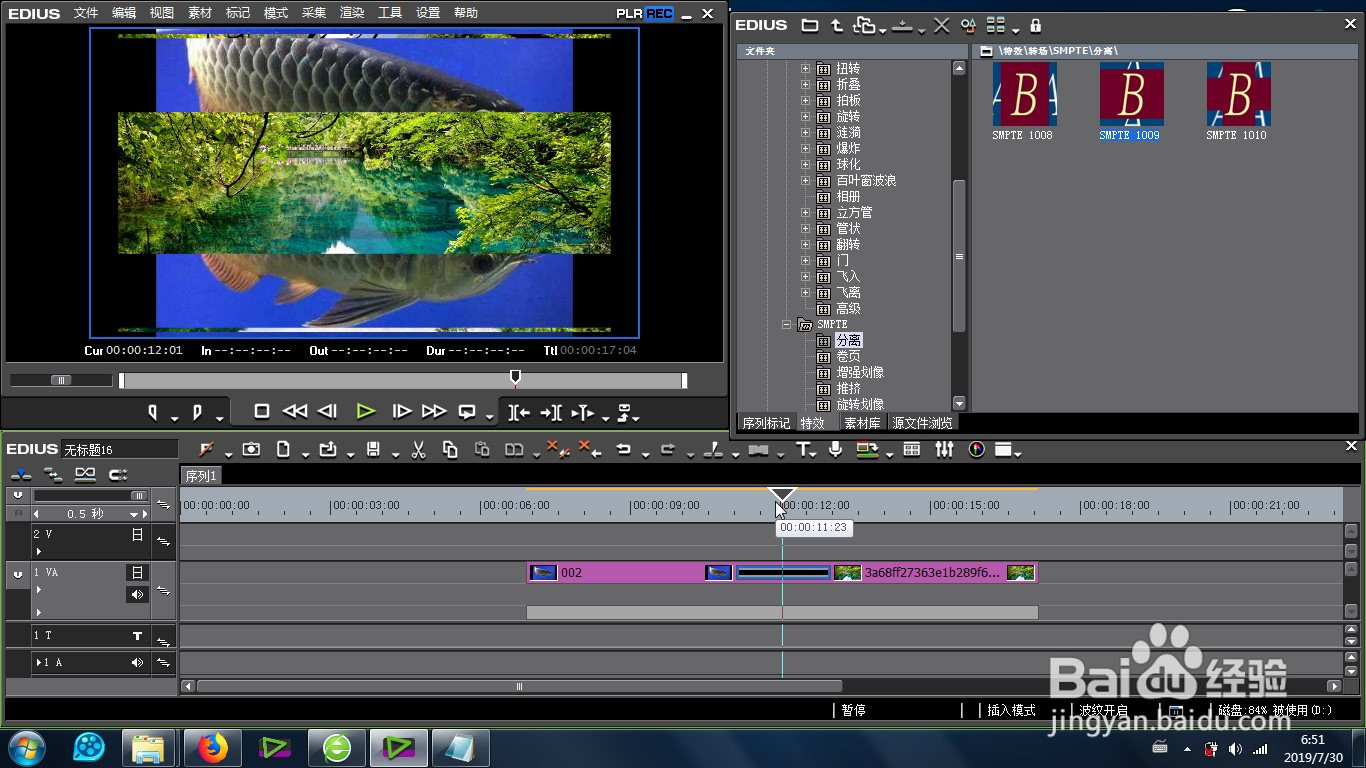The width and height of the screenshot is (1366, 768).
Task: Open the voice-over microphone tool
Action: click(x=835, y=450)
